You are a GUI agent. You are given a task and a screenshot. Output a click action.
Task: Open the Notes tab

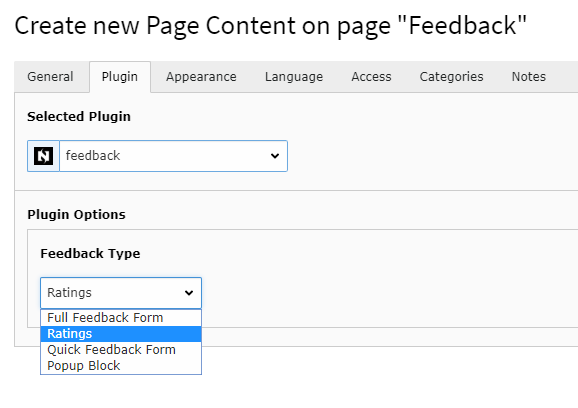click(529, 77)
